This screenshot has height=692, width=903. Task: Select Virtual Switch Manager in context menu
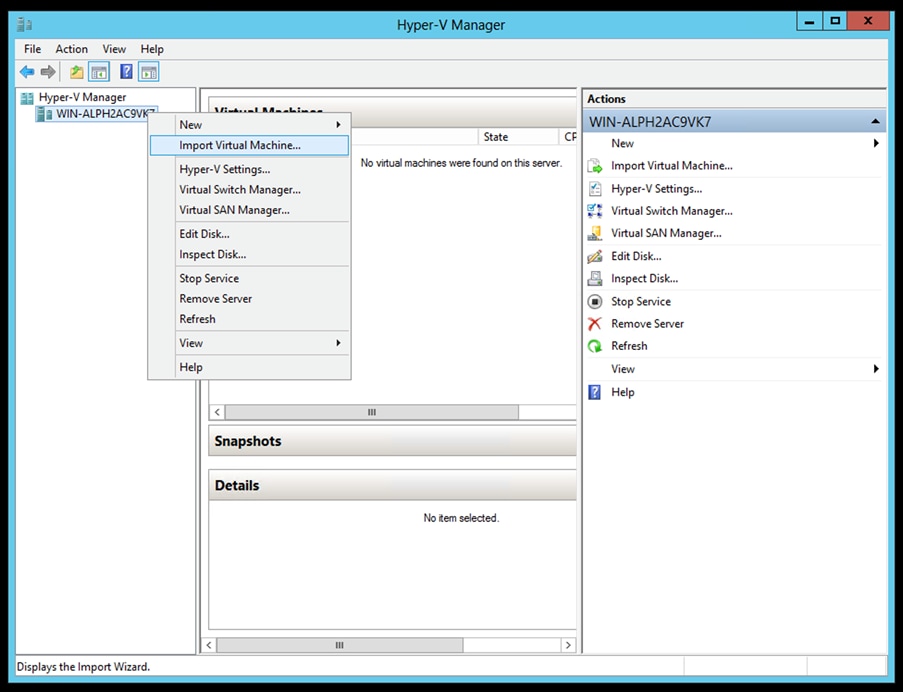pyautogui.click(x=249, y=189)
